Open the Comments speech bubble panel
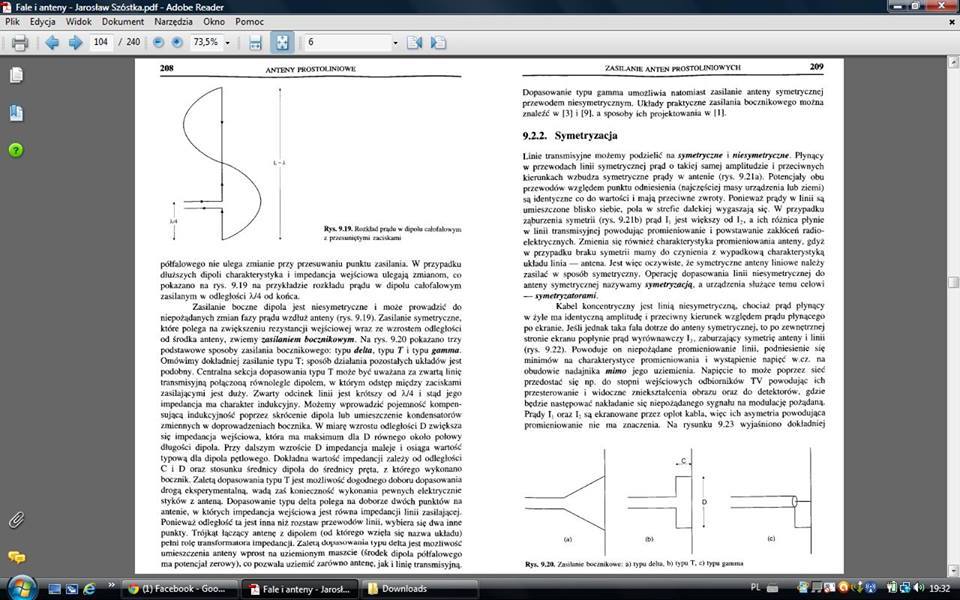The image size is (960, 600). 17,557
